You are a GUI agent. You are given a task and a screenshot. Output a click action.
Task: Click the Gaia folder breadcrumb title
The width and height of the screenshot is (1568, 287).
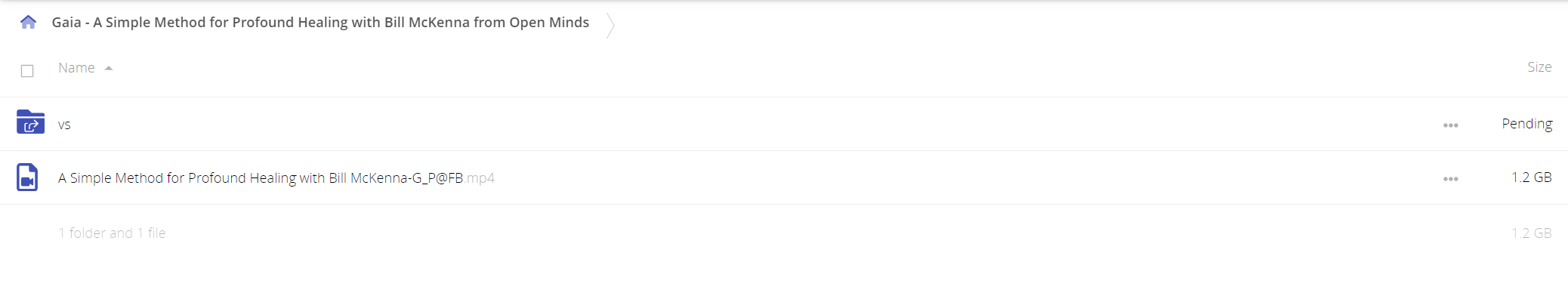(320, 23)
